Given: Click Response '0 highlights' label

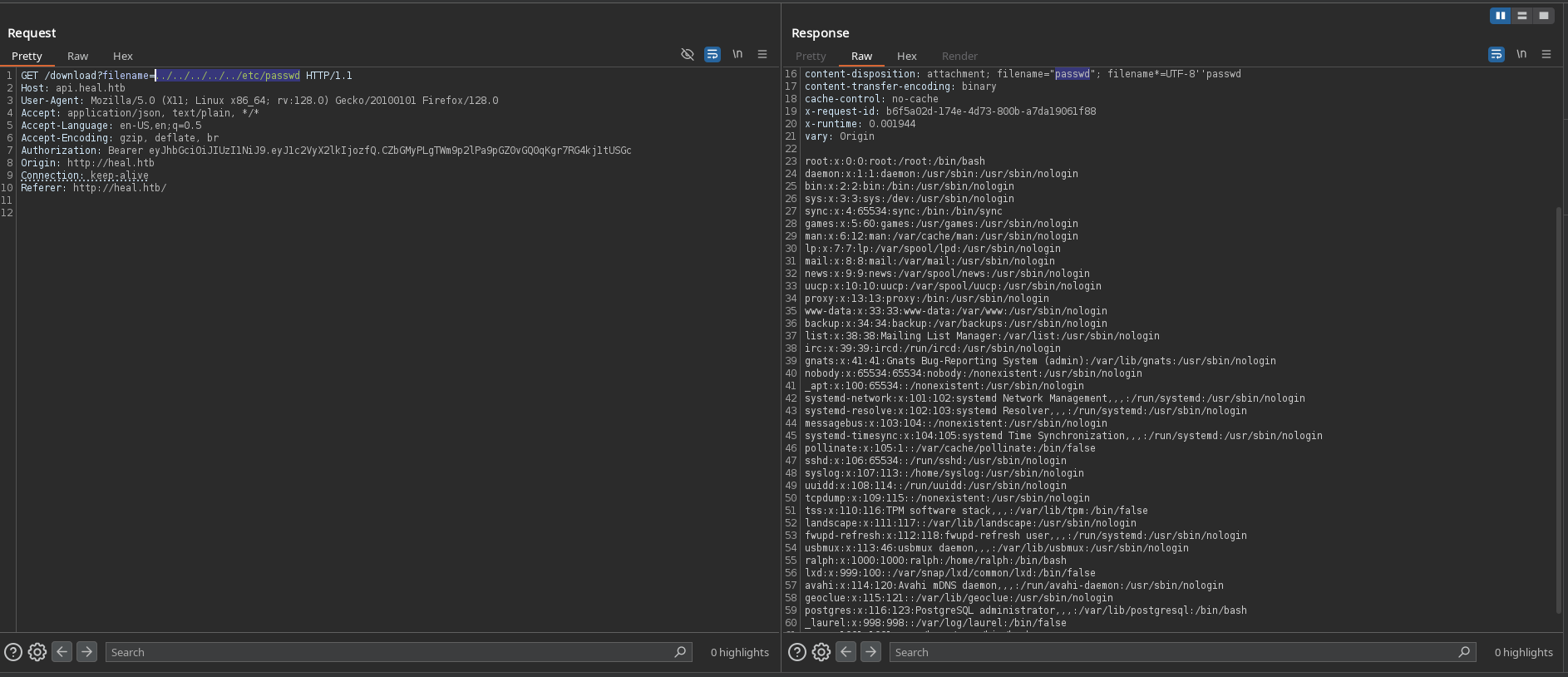Looking at the screenshot, I should coord(1524,652).
